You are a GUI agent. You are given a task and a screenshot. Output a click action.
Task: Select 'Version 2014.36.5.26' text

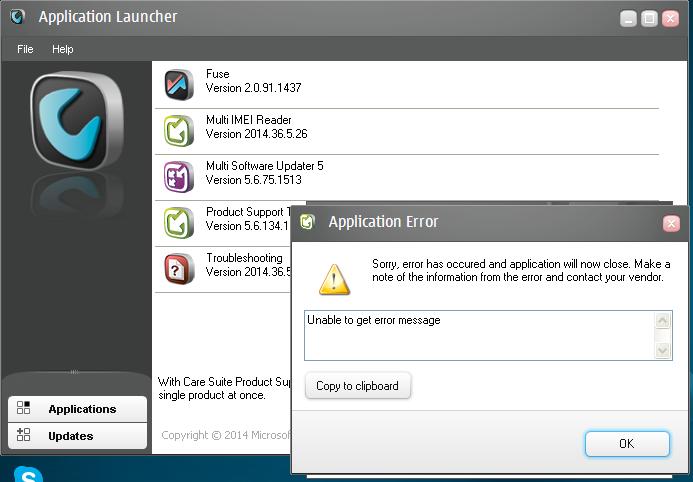tap(257, 134)
